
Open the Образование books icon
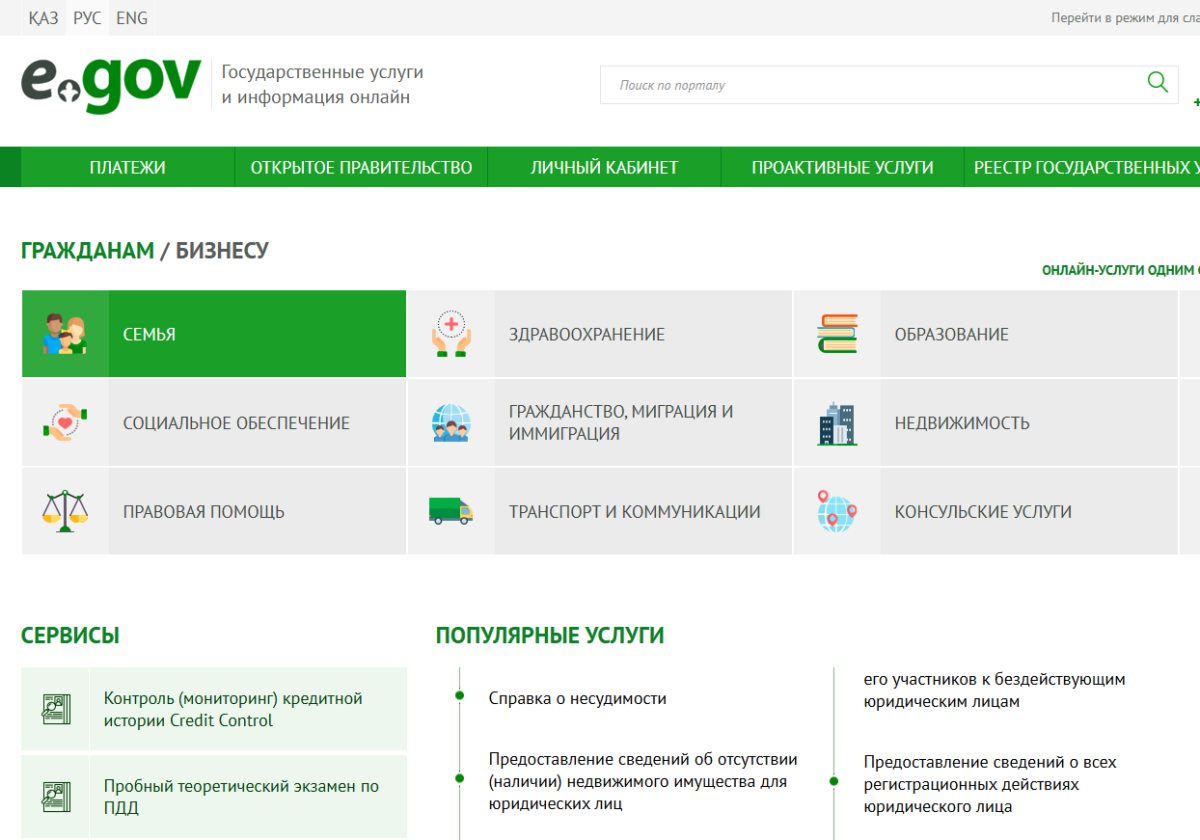837,334
